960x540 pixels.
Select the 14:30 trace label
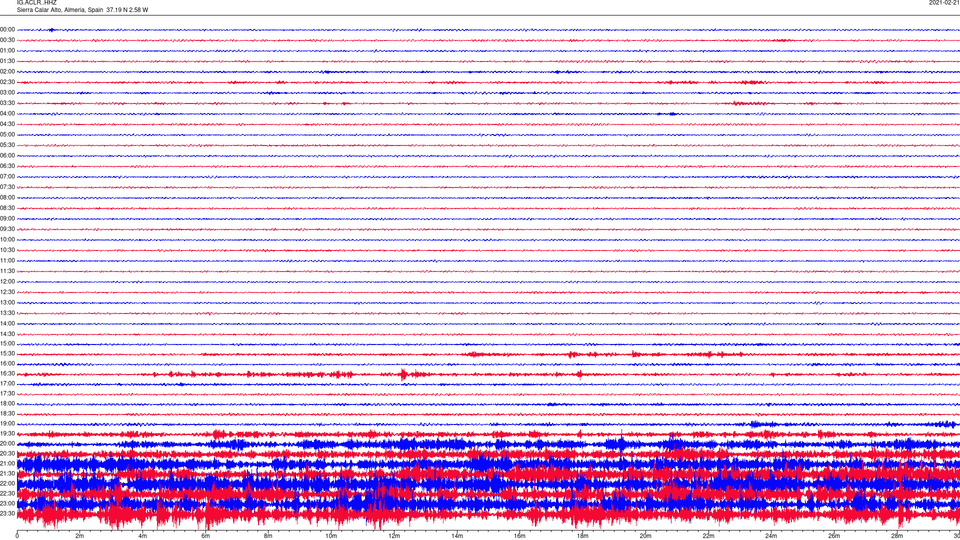click(7, 334)
